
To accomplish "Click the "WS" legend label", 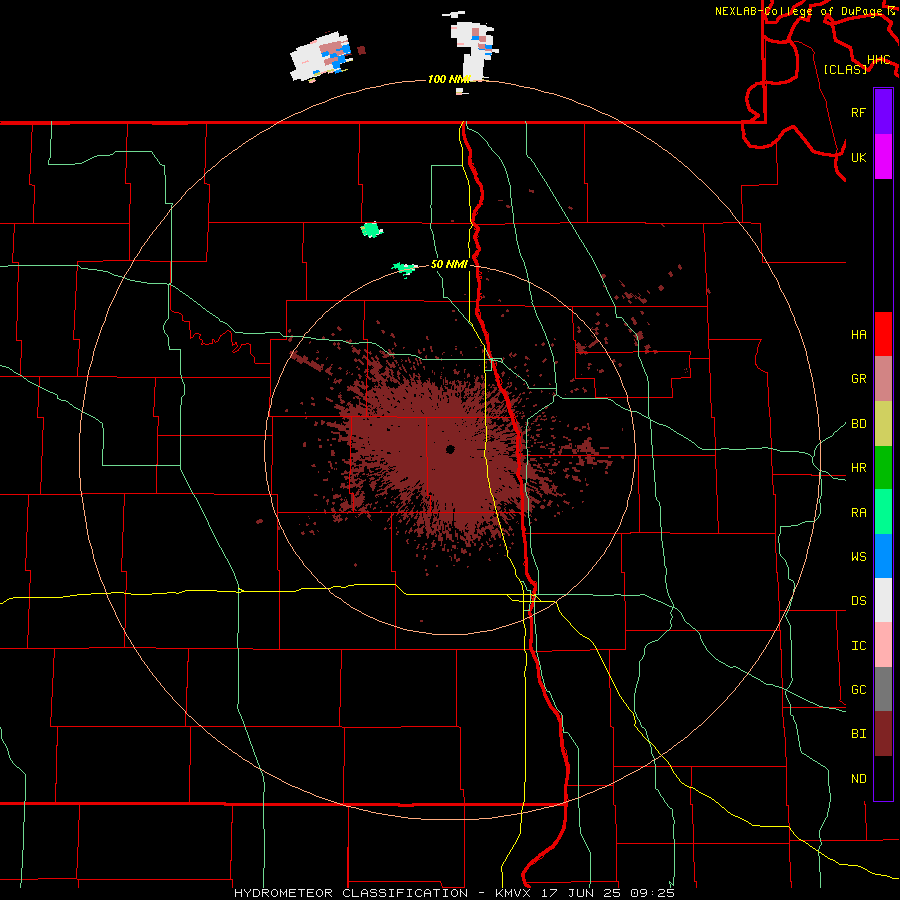I will click(x=858, y=556).
